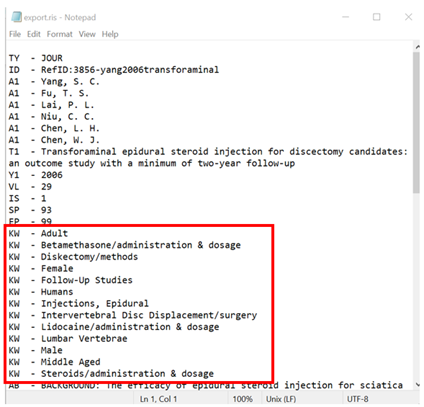Click keyword 'Diskectomy/methods'

73,256
